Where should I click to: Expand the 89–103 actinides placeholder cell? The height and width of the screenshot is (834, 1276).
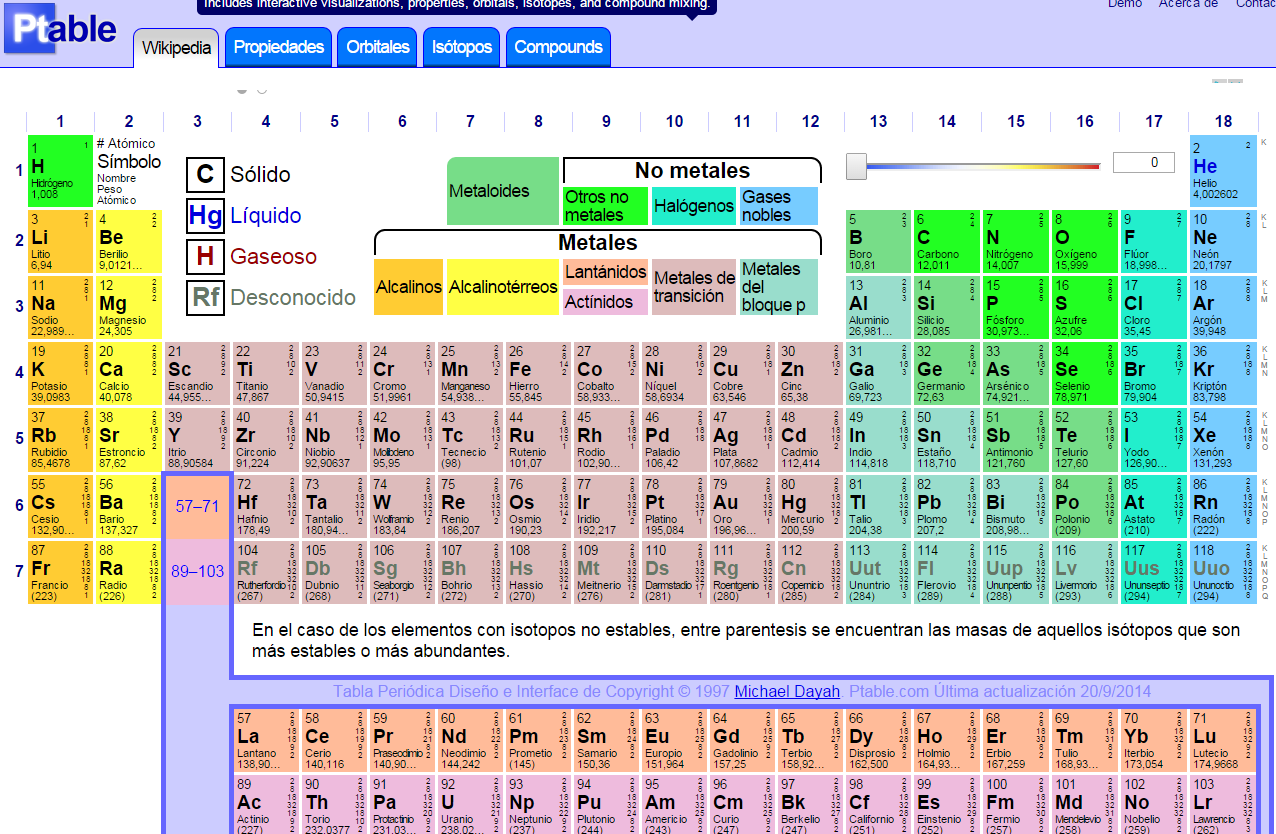(x=196, y=570)
